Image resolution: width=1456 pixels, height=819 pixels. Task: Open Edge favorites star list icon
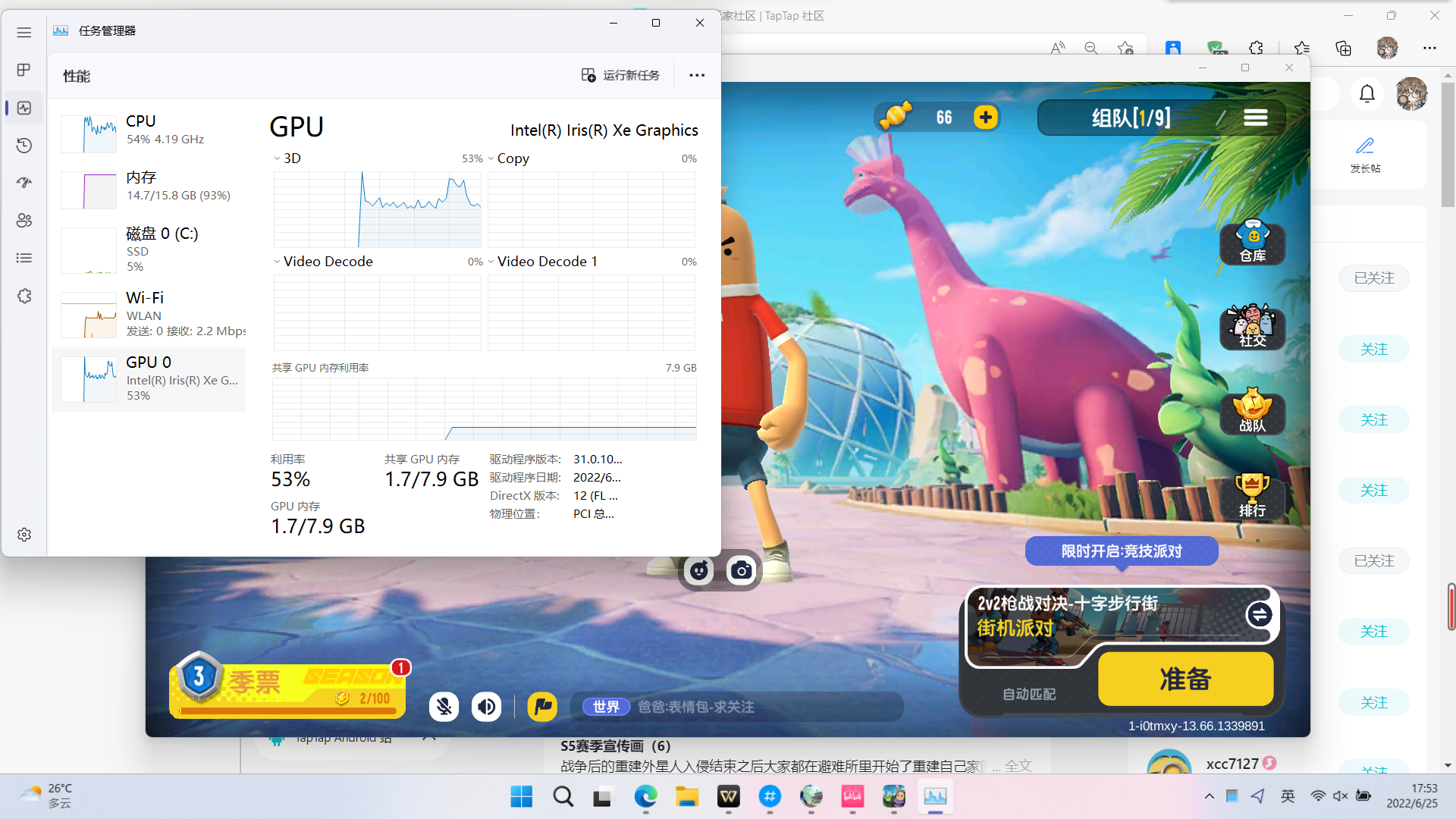click(1302, 48)
